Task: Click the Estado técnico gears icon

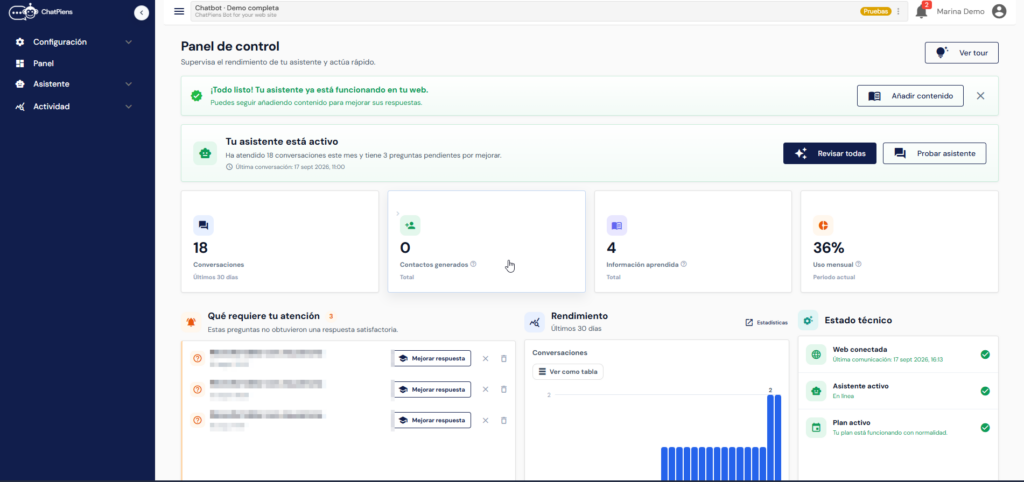Action: [x=808, y=321]
